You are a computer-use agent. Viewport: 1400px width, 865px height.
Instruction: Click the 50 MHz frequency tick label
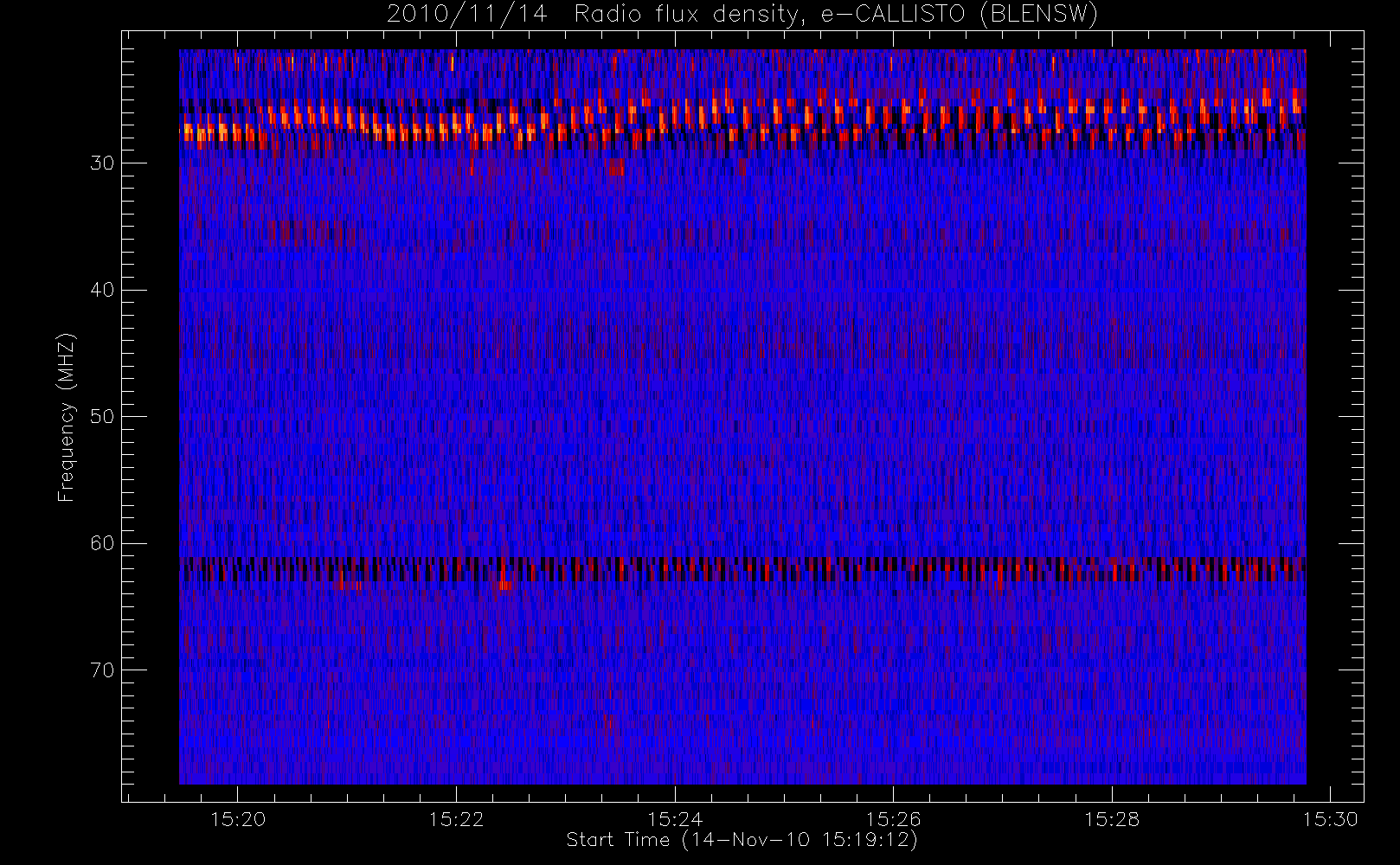click(x=102, y=417)
